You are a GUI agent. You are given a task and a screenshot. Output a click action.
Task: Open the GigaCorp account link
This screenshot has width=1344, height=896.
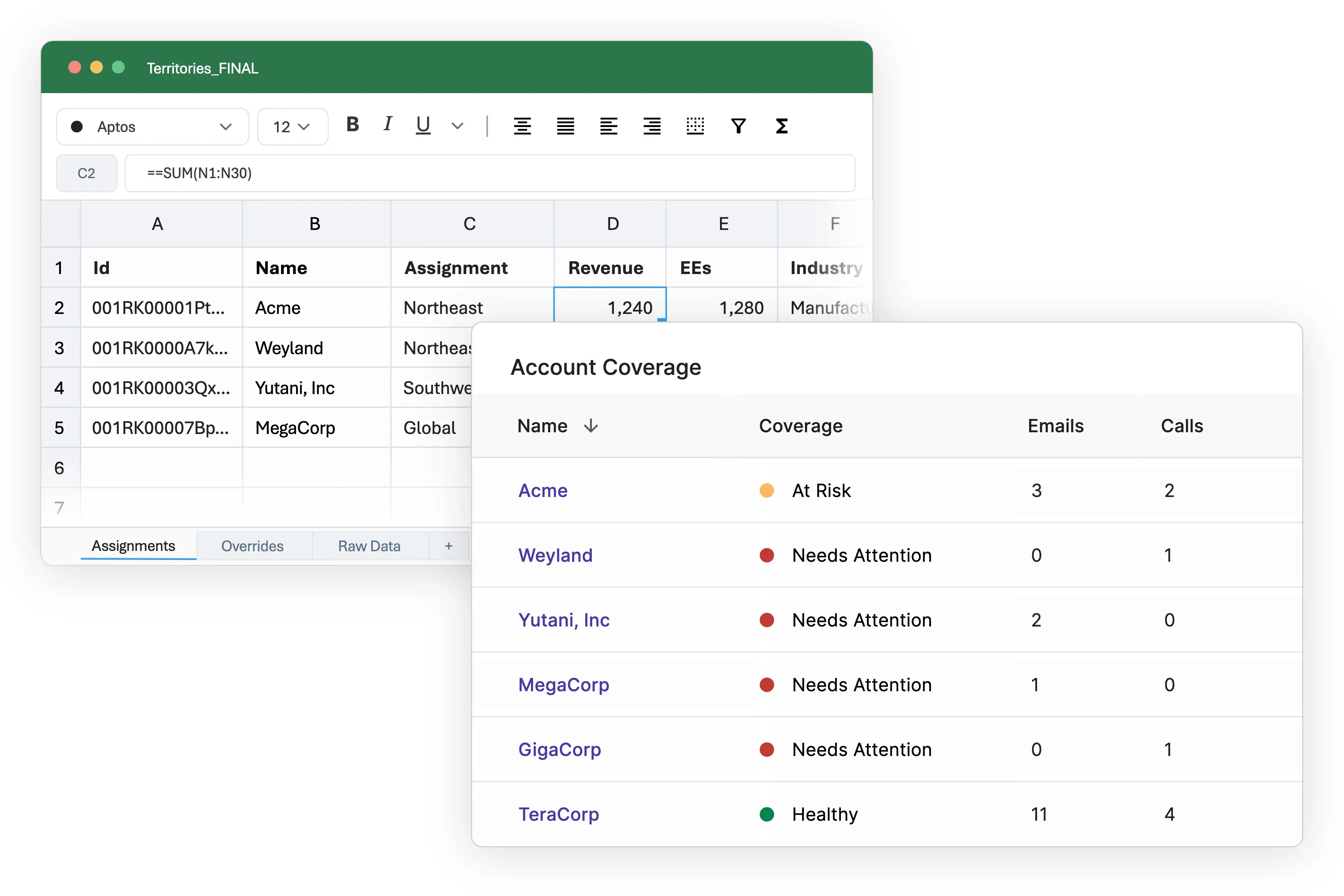559,749
